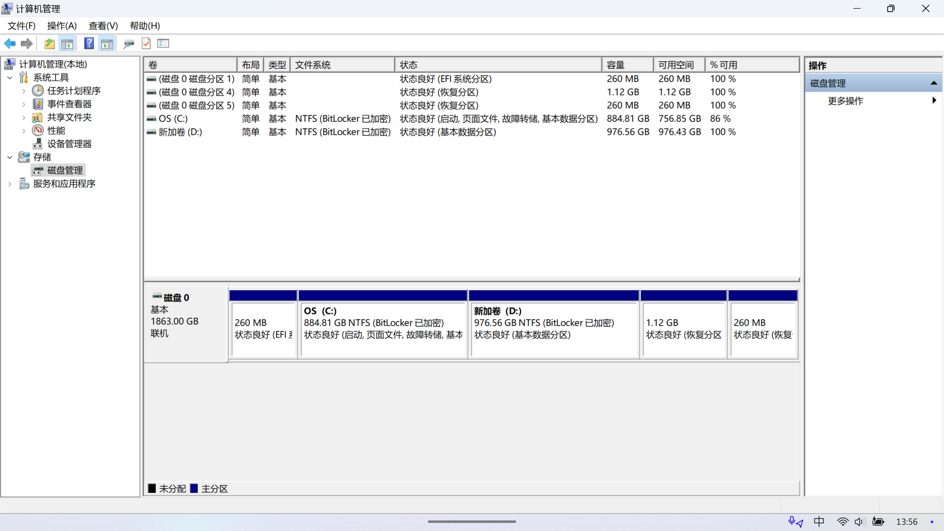Select the 新加卷 (D:) partition block
The height and width of the screenshot is (531, 944).
[554, 324]
